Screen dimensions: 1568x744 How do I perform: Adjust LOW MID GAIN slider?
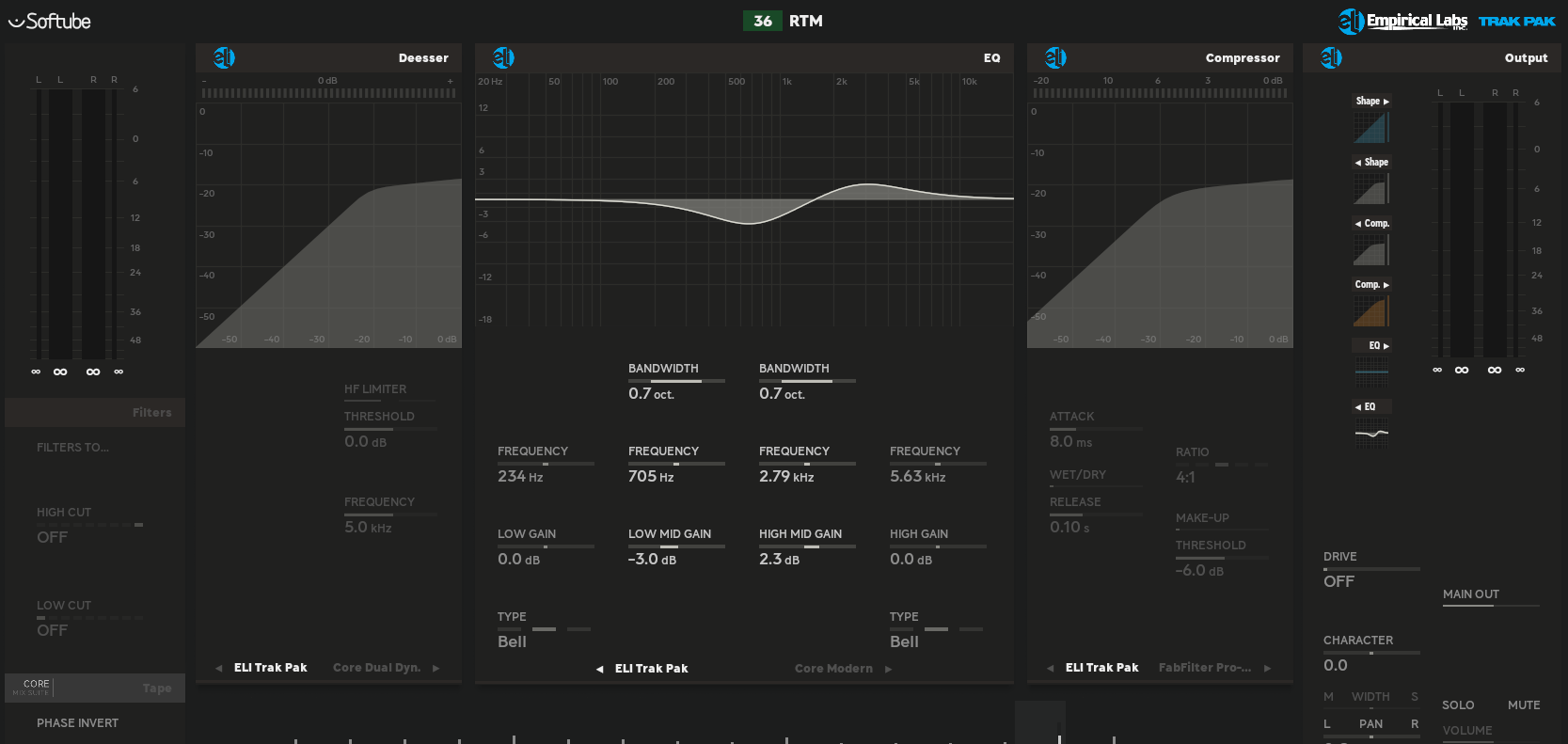coord(676,546)
